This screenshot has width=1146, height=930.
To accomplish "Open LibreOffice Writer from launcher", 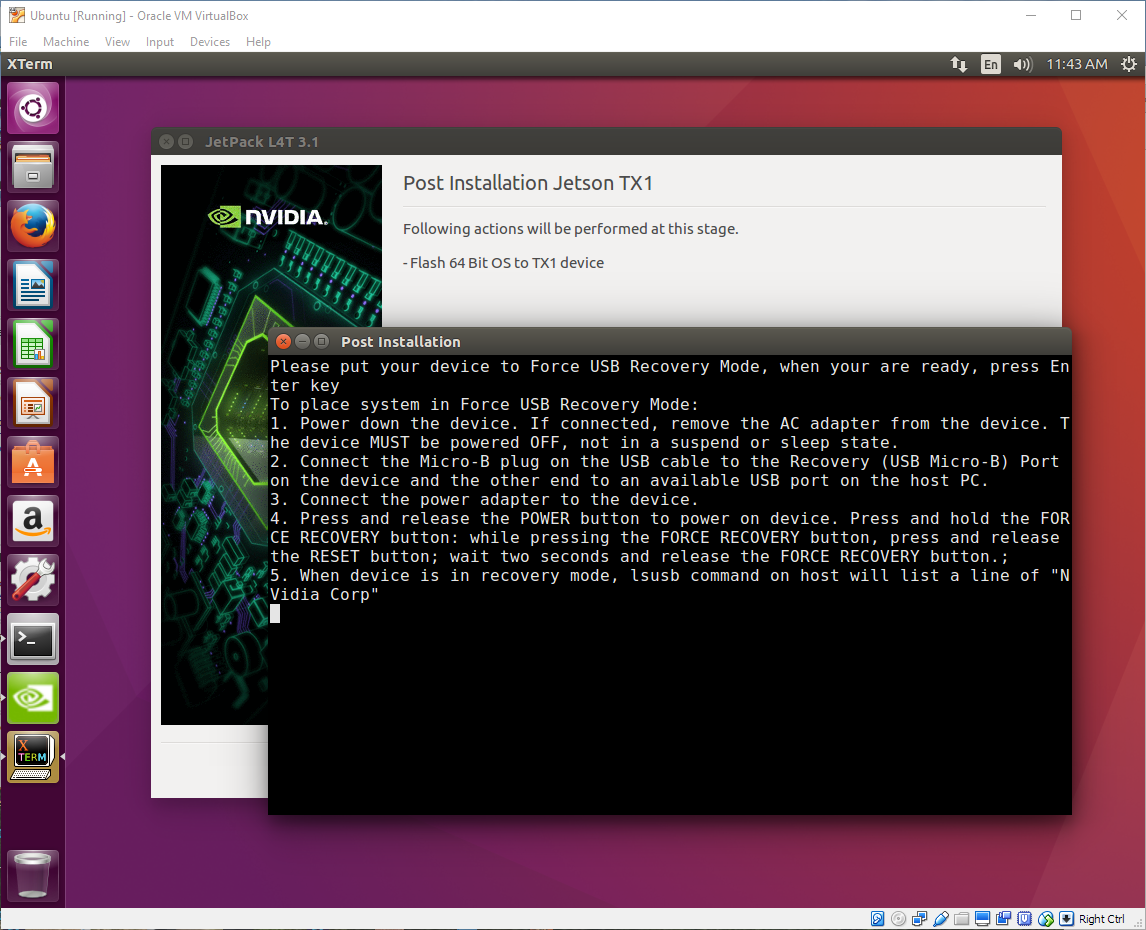I will 33,285.
